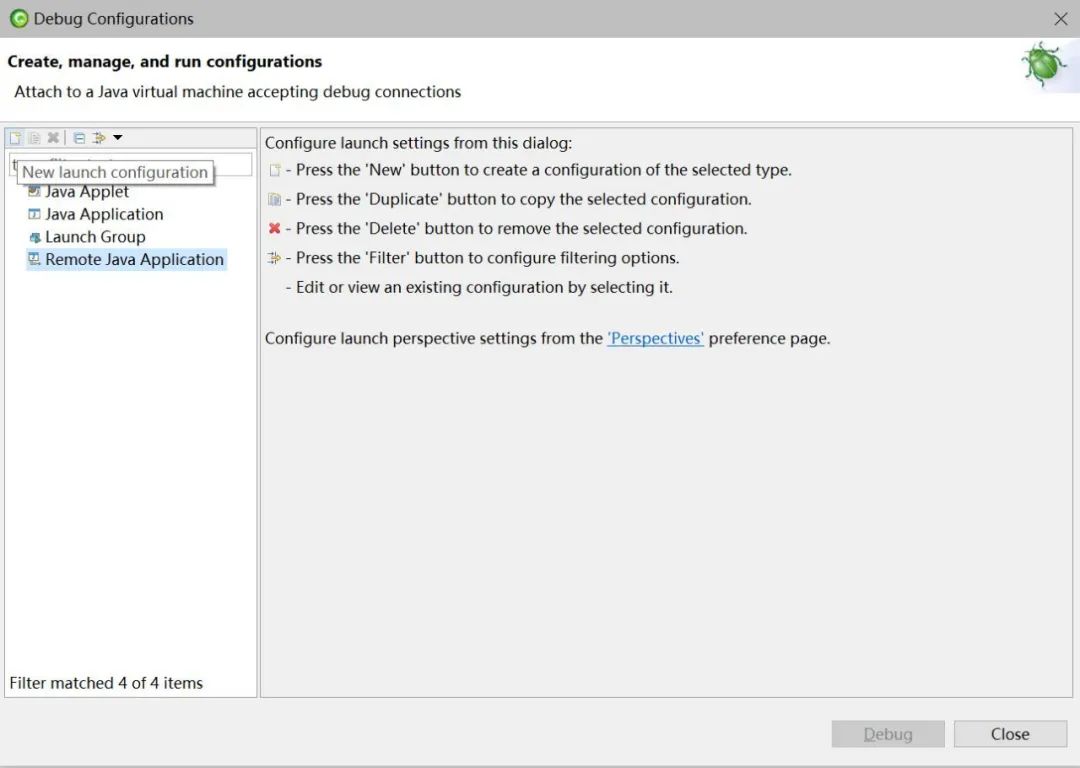1080x768 pixels.
Task: Open the 'Perspectives' preference page link
Action: coord(655,338)
